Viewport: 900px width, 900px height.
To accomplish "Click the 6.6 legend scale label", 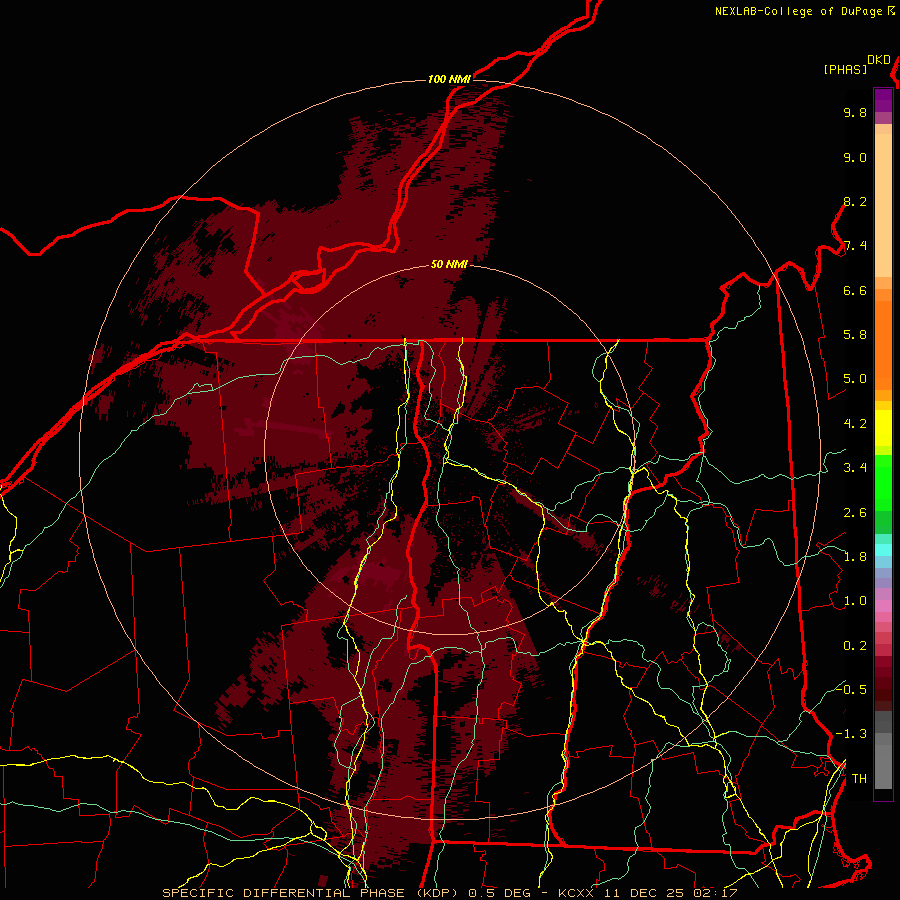I will [855, 290].
